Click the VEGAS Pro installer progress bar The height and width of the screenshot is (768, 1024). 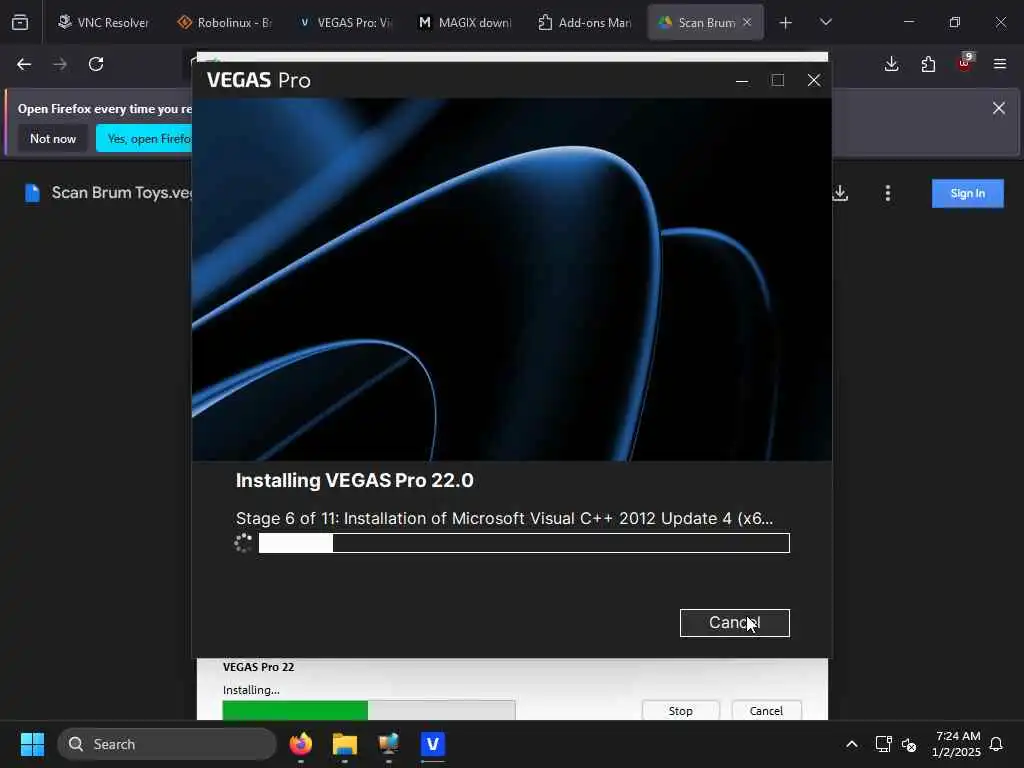click(x=524, y=543)
